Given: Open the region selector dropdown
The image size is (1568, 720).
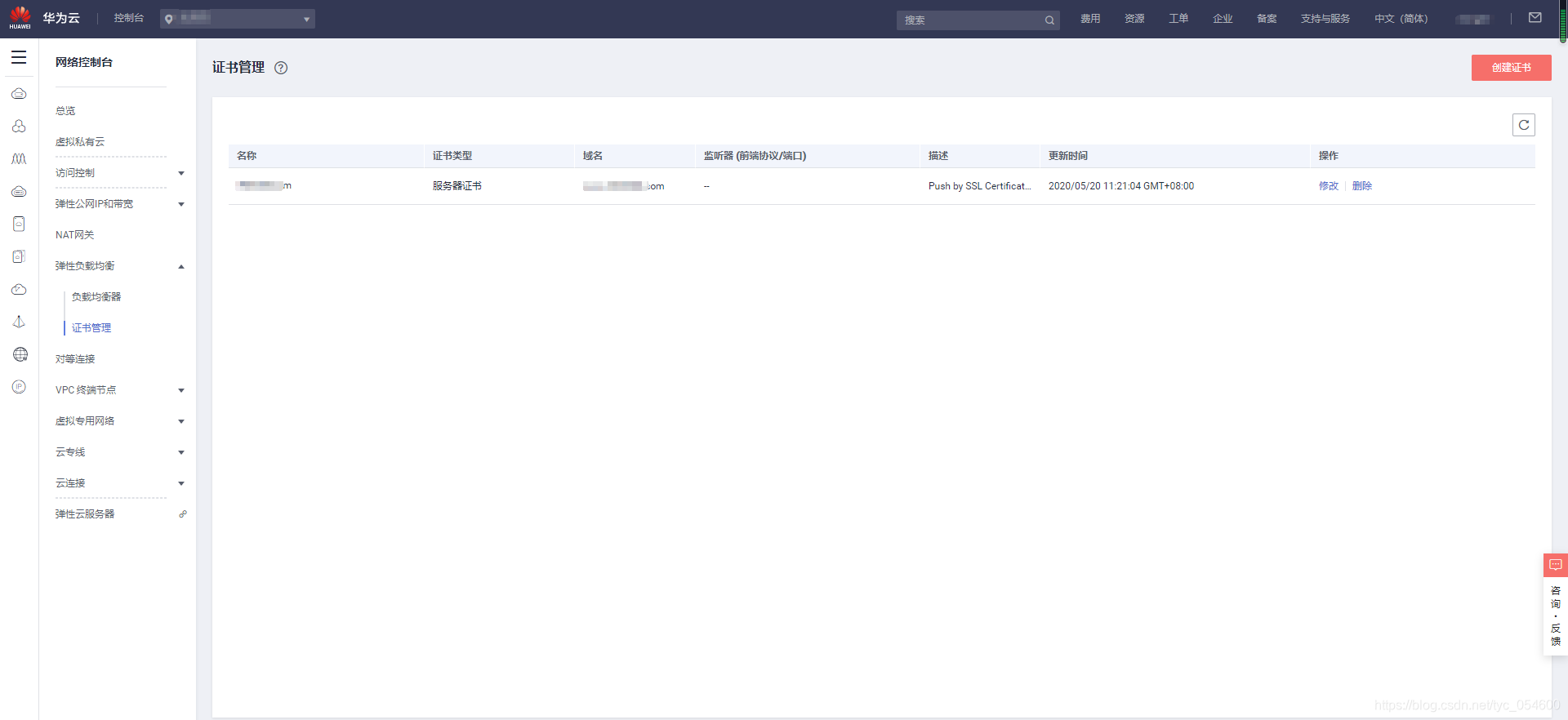Looking at the screenshot, I should pyautogui.click(x=238, y=19).
